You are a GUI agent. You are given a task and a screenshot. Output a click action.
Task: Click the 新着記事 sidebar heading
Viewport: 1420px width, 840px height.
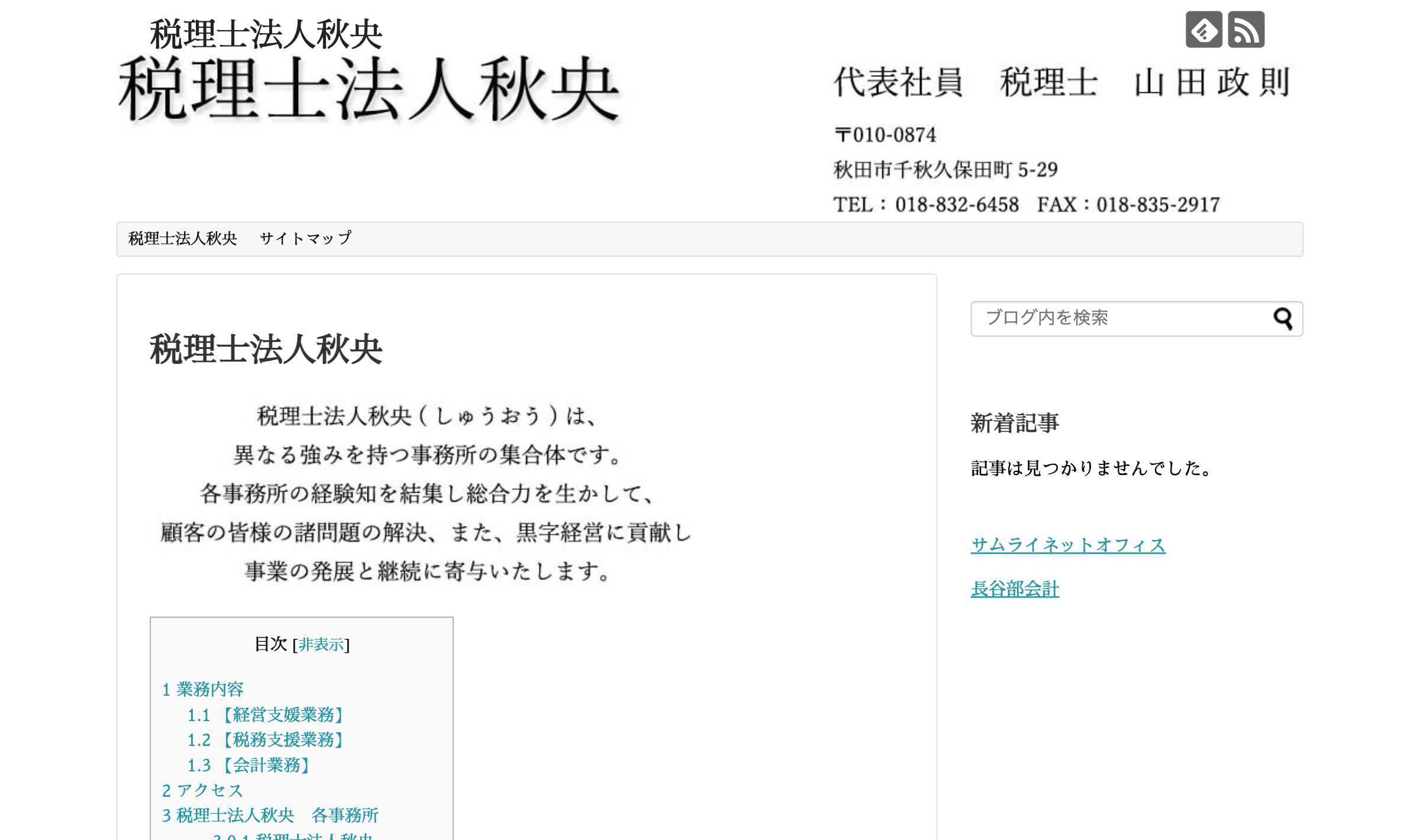tap(1015, 423)
